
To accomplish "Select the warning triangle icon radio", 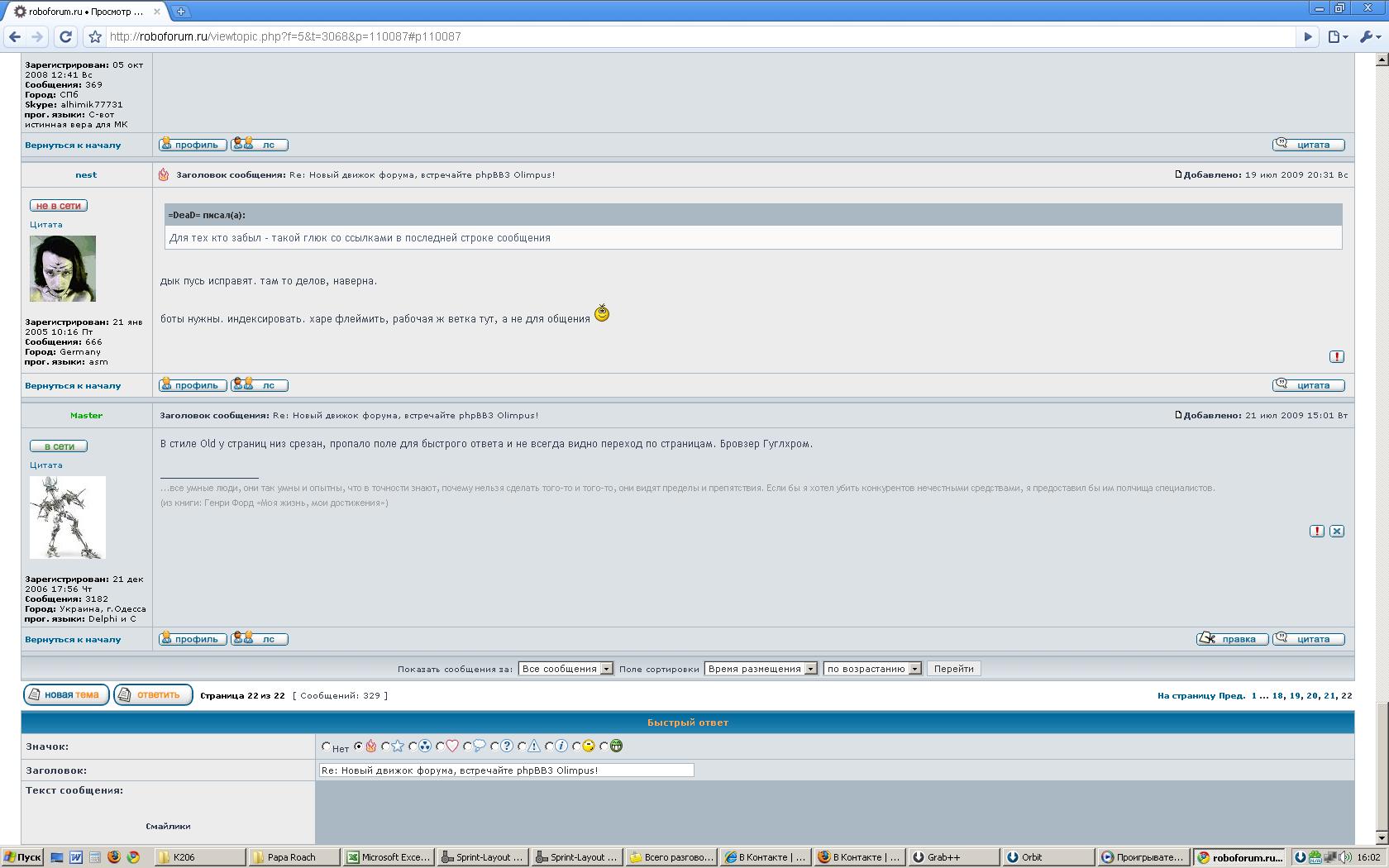I will coord(522,746).
